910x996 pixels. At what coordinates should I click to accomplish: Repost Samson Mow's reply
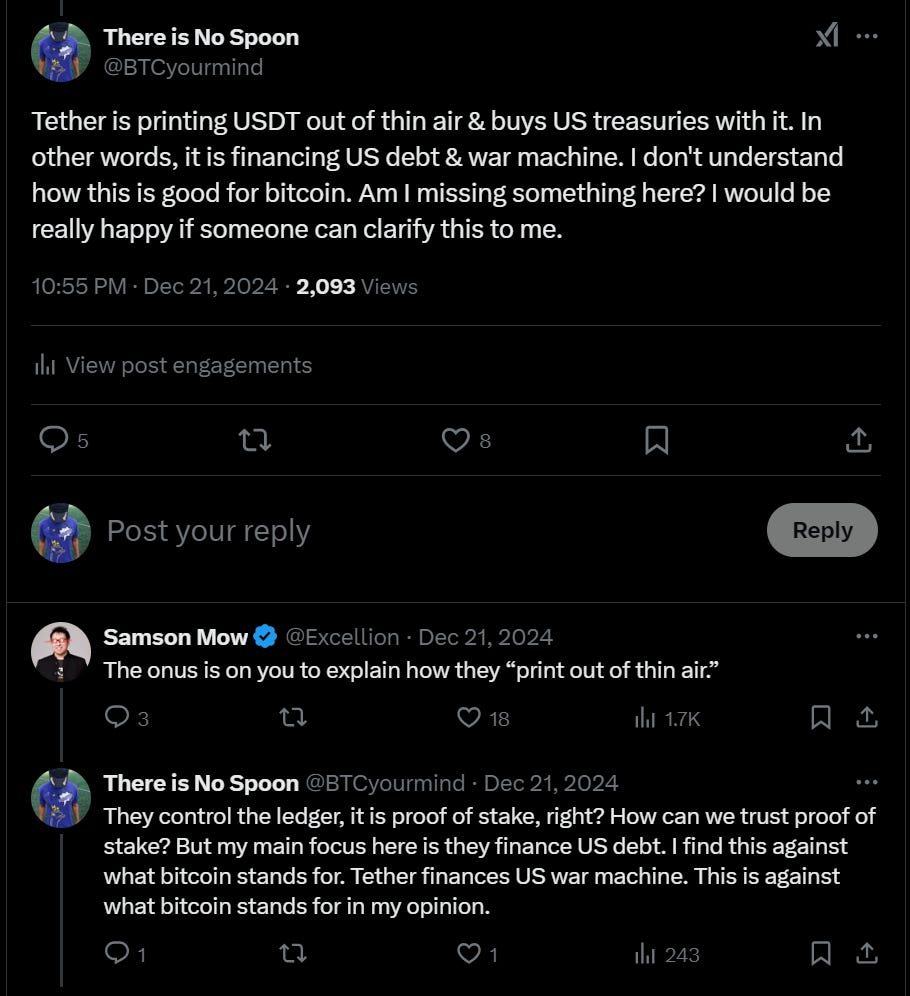pyautogui.click(x=292, y=717)
